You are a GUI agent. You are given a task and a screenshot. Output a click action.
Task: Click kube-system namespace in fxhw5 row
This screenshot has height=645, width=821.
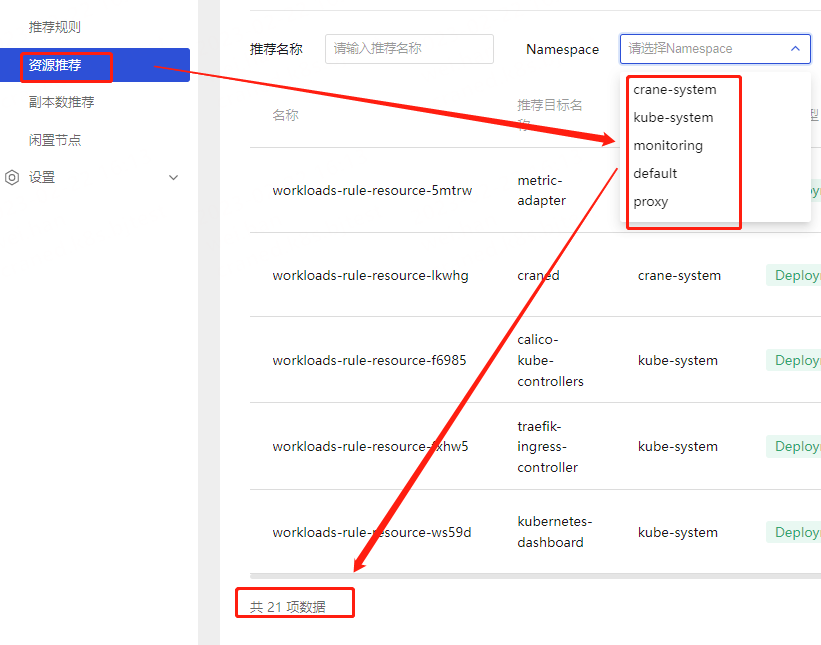coord(678,447)
